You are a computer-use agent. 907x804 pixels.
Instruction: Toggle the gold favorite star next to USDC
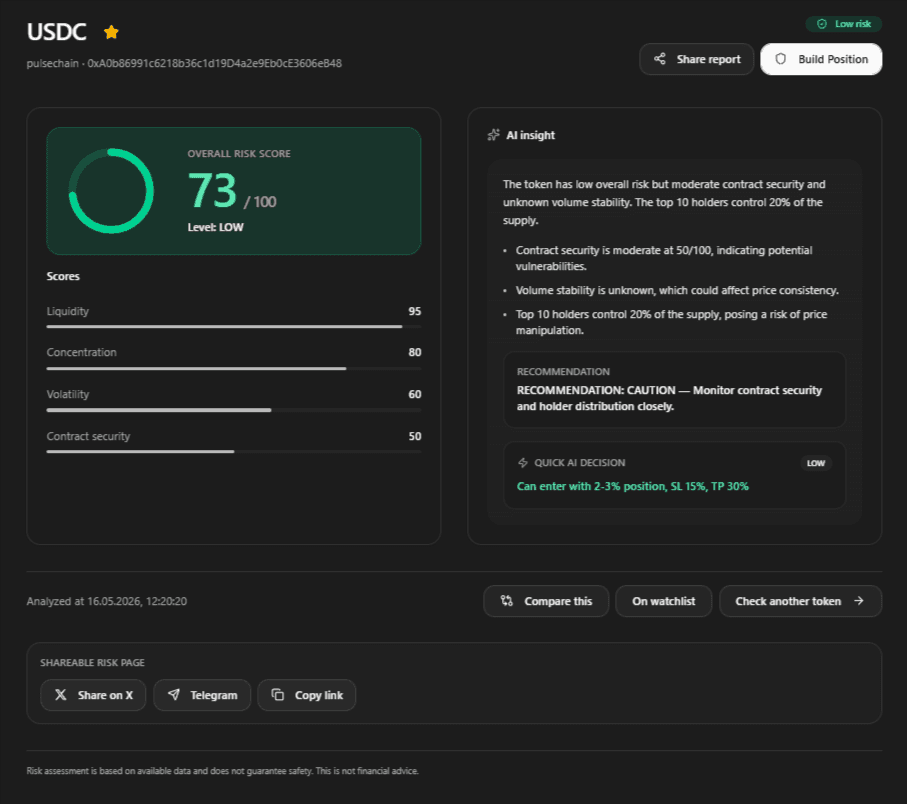point(111,32)
